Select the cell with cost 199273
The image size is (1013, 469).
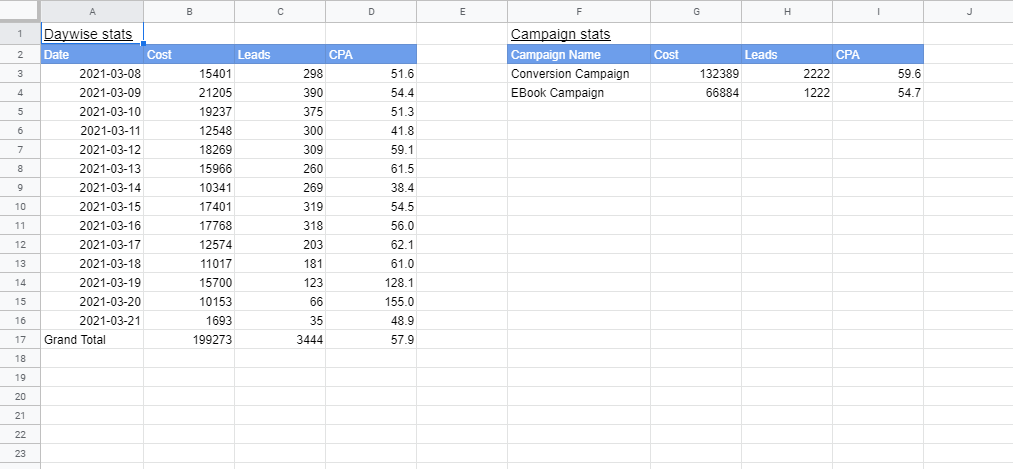(x=189, y=339)
